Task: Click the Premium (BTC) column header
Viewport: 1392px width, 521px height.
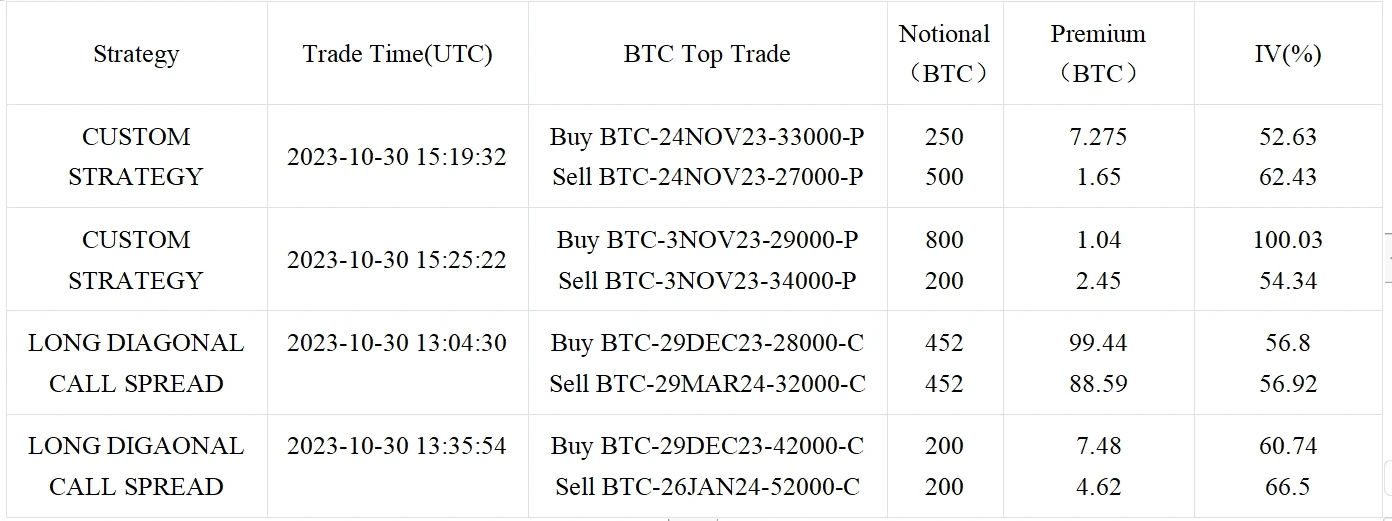Action: click(x=1097, y=54)
